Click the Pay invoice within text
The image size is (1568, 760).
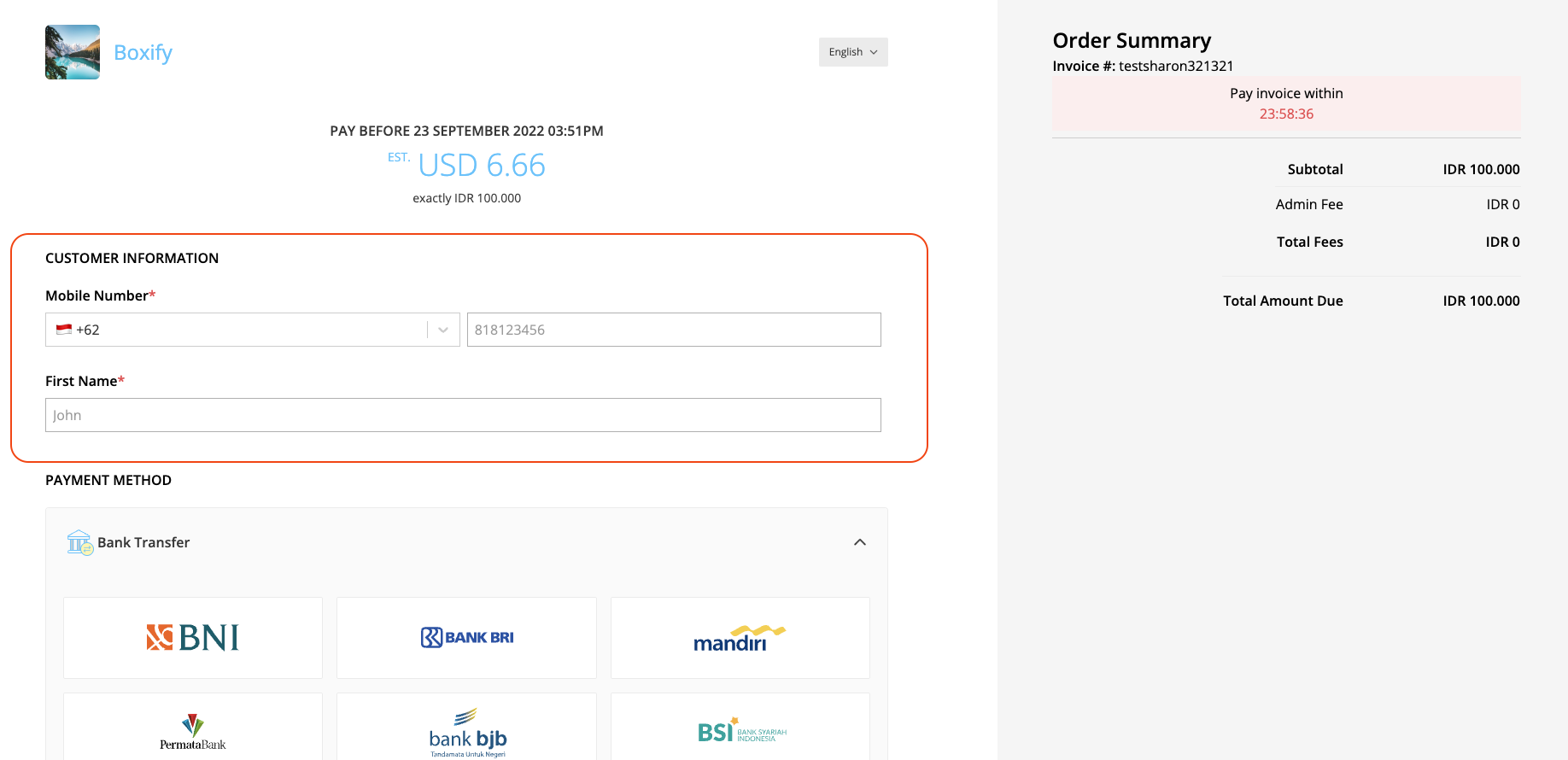(x=1286, y=93)
